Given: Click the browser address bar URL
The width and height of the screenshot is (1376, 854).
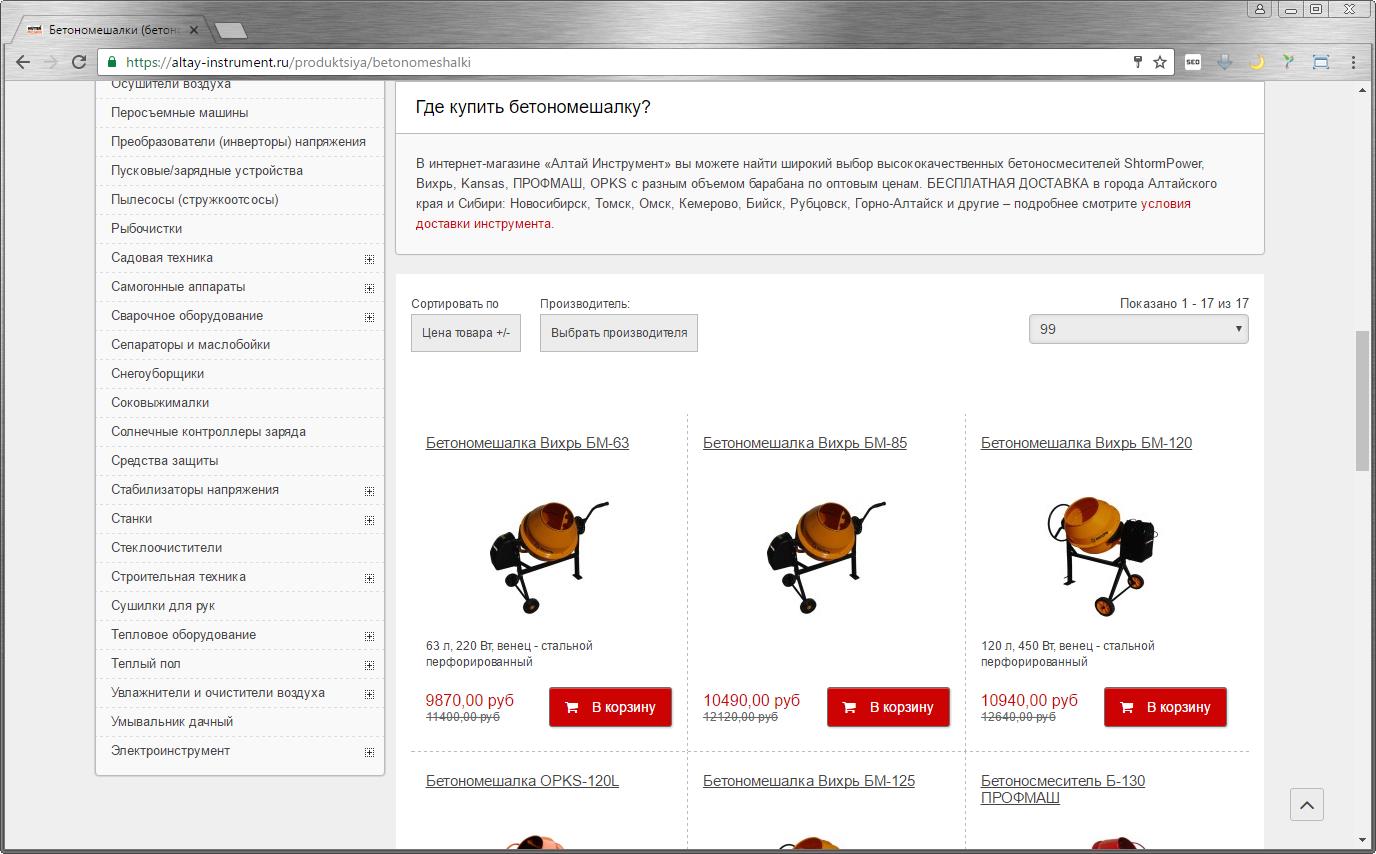Looking at the screenshot, I should (x=298, y=62).
